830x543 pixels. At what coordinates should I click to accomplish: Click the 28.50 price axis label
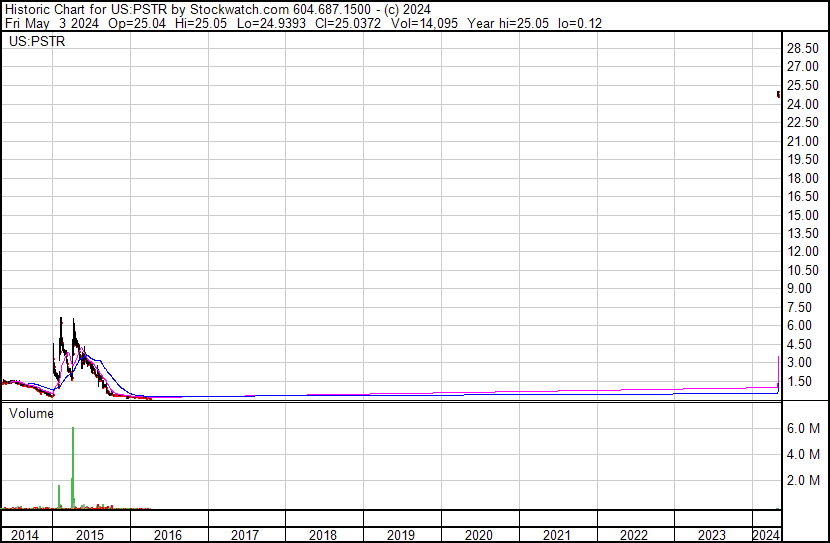[x=802, y=49]
